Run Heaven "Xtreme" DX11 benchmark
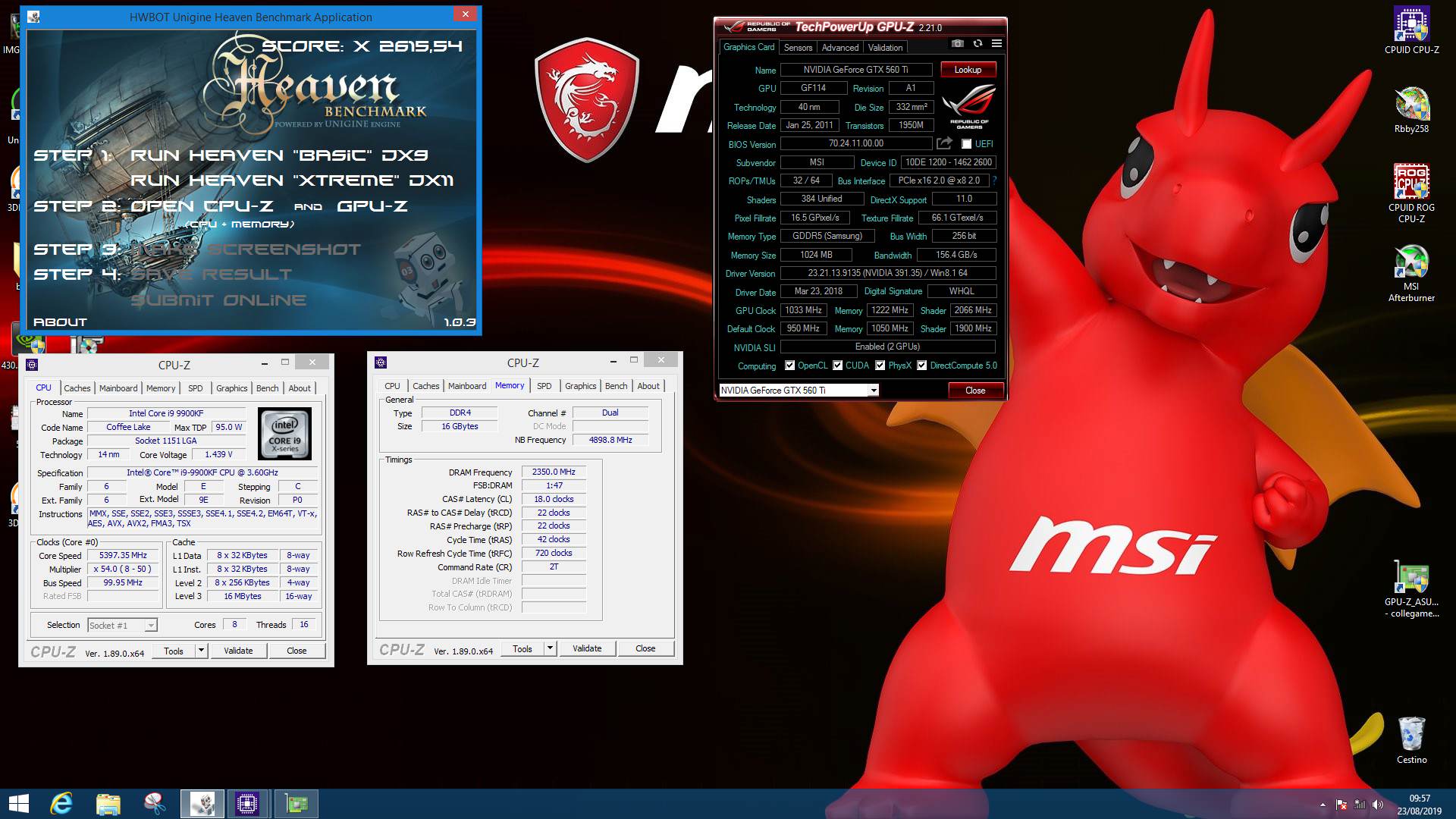Viewport: 1456px width, 819px height. click(x=292, y=180)
